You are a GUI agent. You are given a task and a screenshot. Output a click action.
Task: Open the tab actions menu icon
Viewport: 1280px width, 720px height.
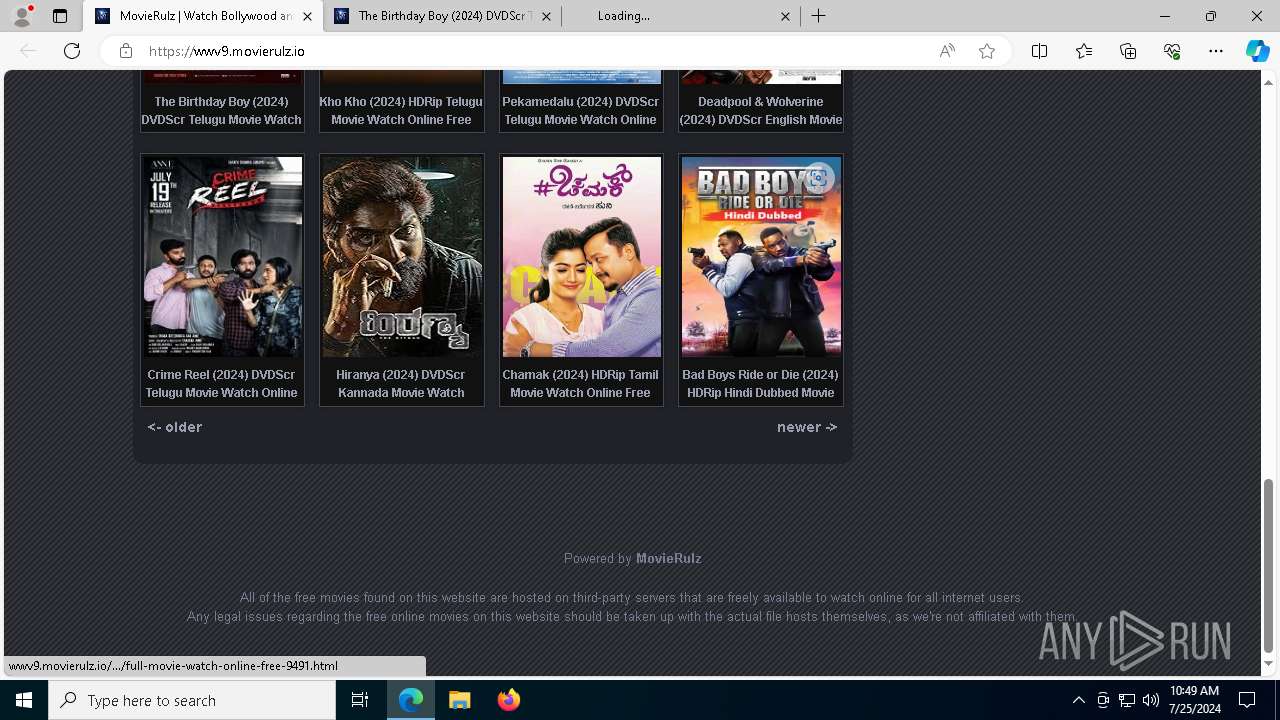coord(60,16)
